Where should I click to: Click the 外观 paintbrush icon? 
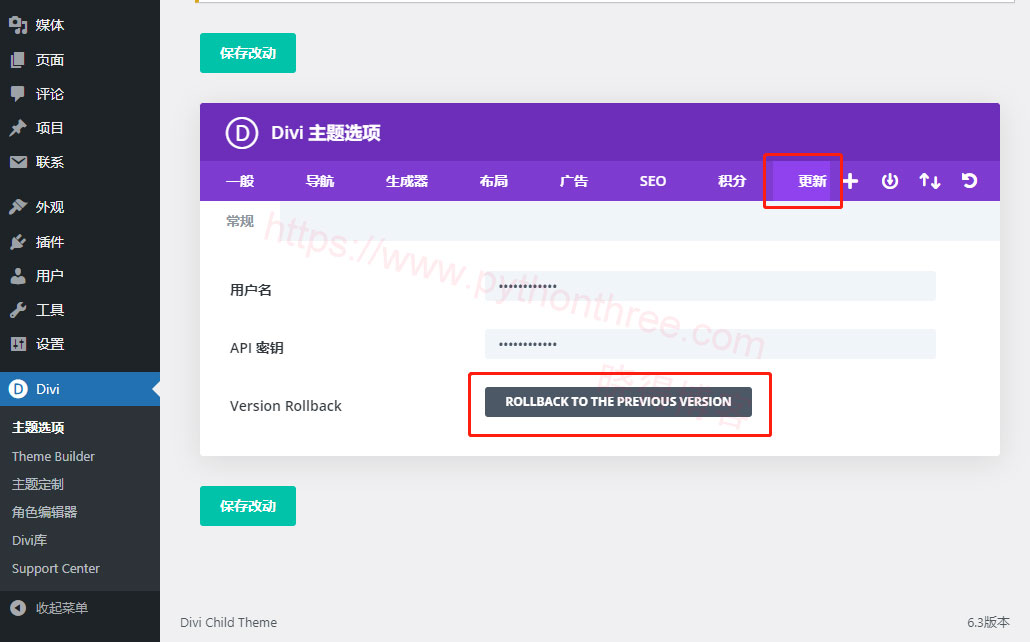pos(18,207)
